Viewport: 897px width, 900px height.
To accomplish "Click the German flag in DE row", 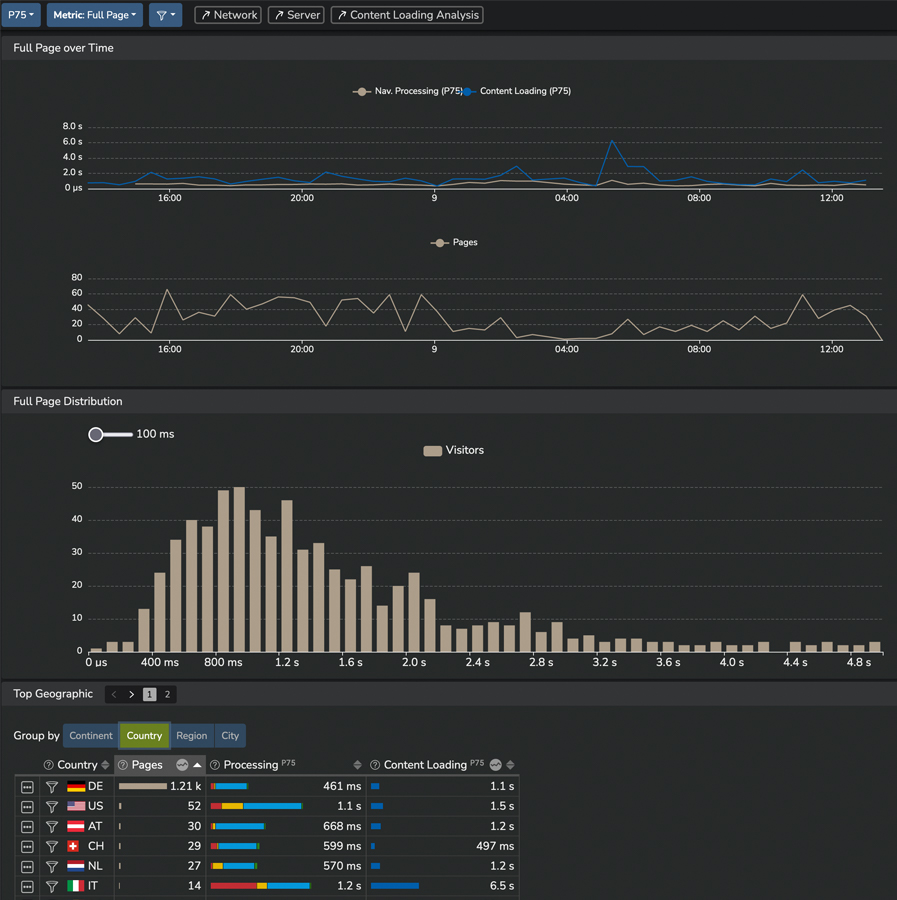I will (76, 786).
